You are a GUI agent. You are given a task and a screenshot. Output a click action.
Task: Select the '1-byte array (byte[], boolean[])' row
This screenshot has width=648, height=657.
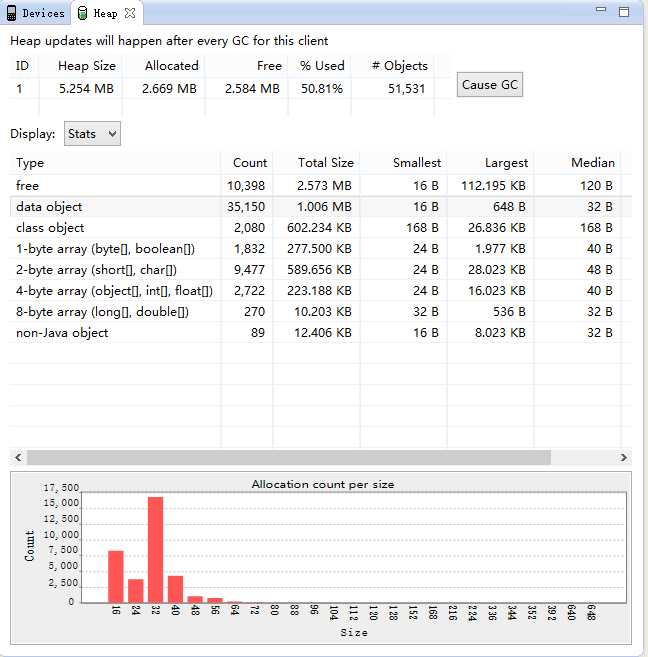pos(320,248)
